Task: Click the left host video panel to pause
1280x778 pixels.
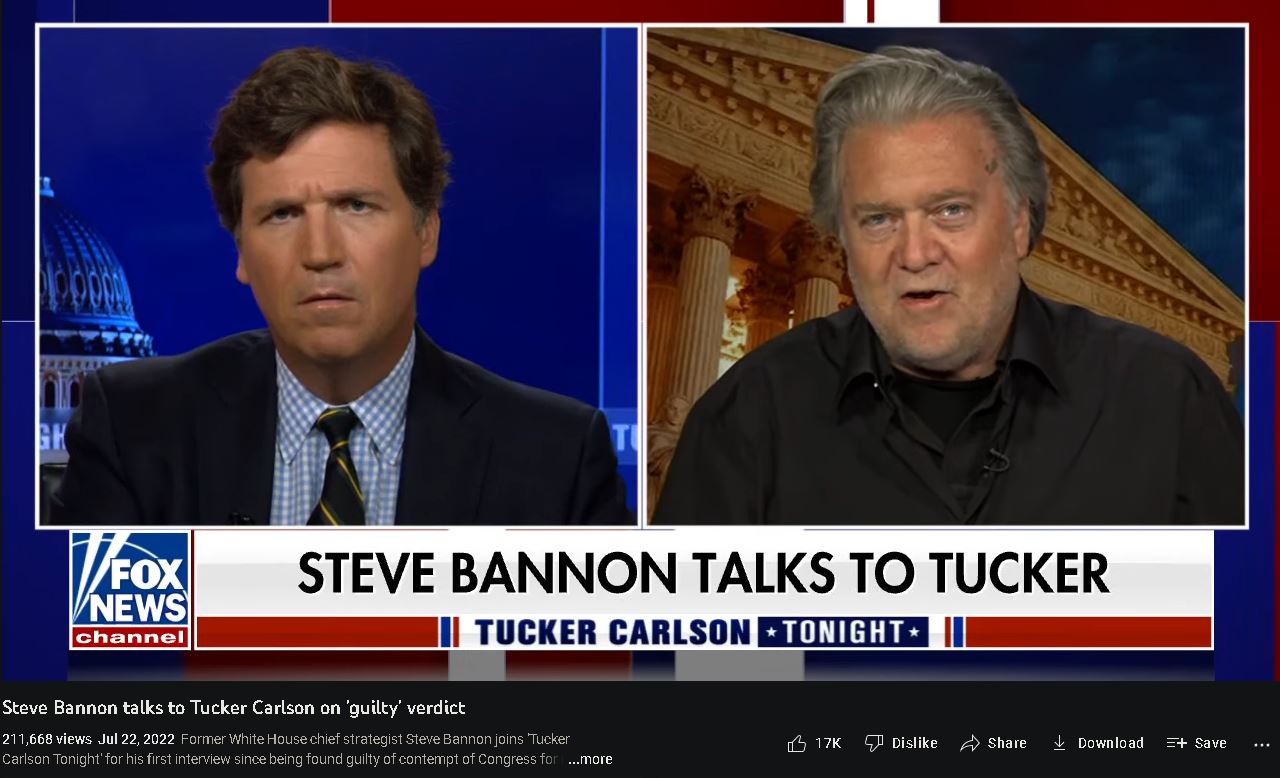Action: tap(338, 276)
